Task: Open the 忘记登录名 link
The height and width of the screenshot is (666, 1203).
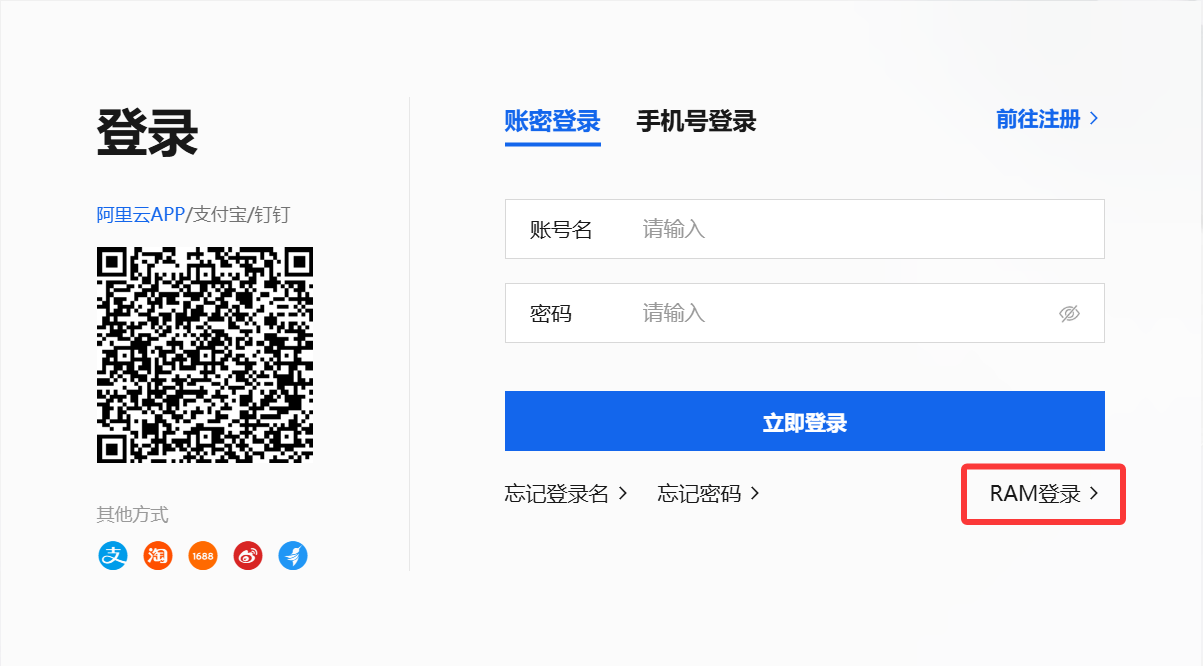Action: click(x=557, y=493)
